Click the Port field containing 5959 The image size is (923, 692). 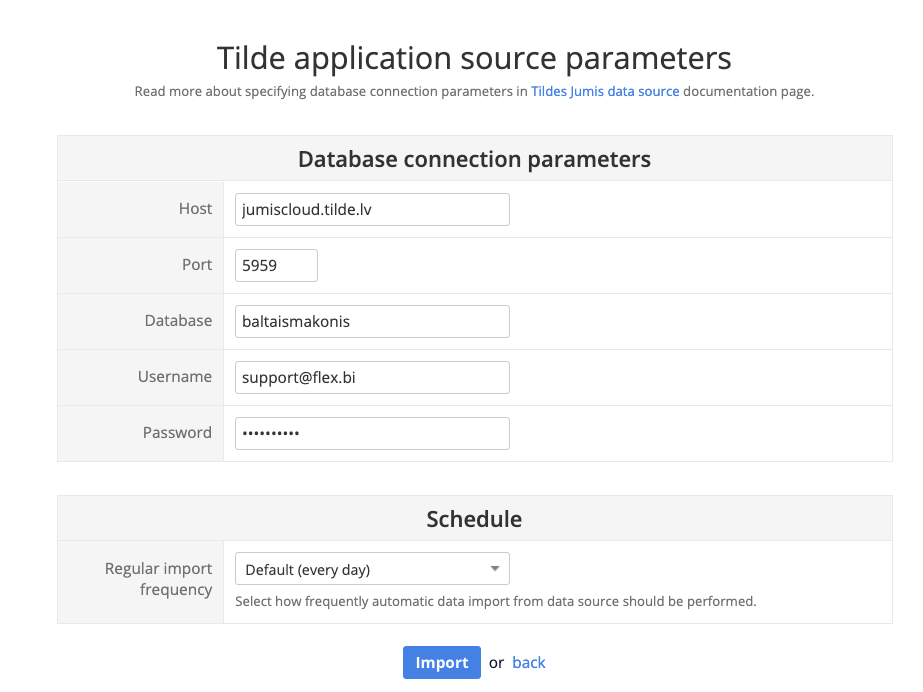(x=276, y=265)
